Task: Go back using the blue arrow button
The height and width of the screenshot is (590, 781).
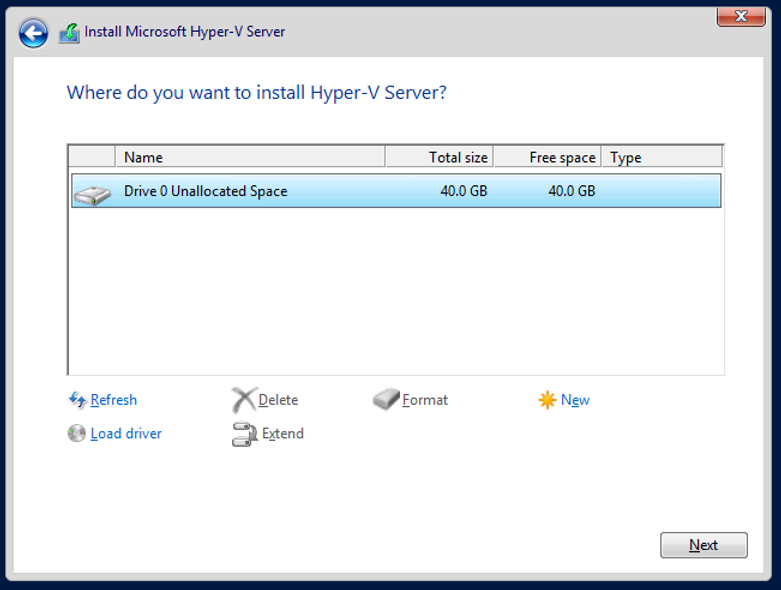Action: coord(33,33)
